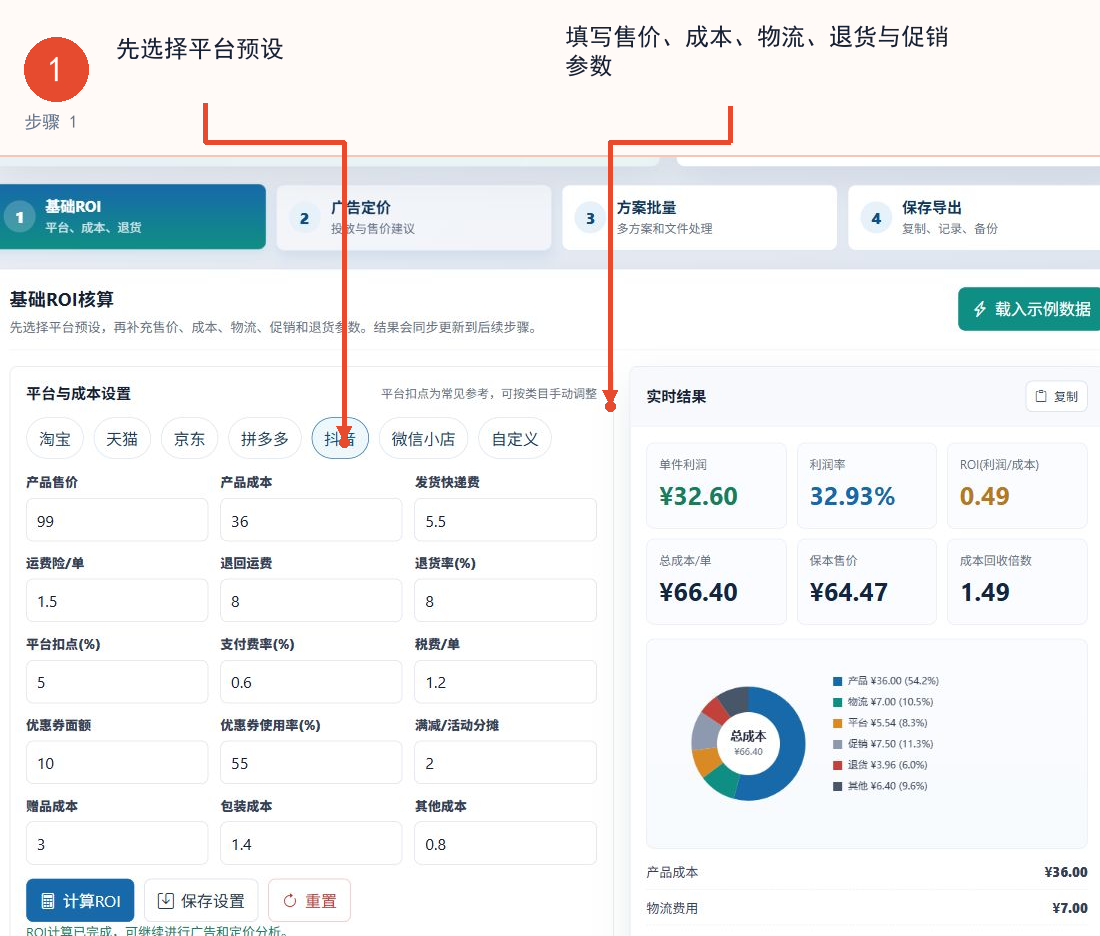
Task: Select the 拼多多 platform preset
Action: 264,439
